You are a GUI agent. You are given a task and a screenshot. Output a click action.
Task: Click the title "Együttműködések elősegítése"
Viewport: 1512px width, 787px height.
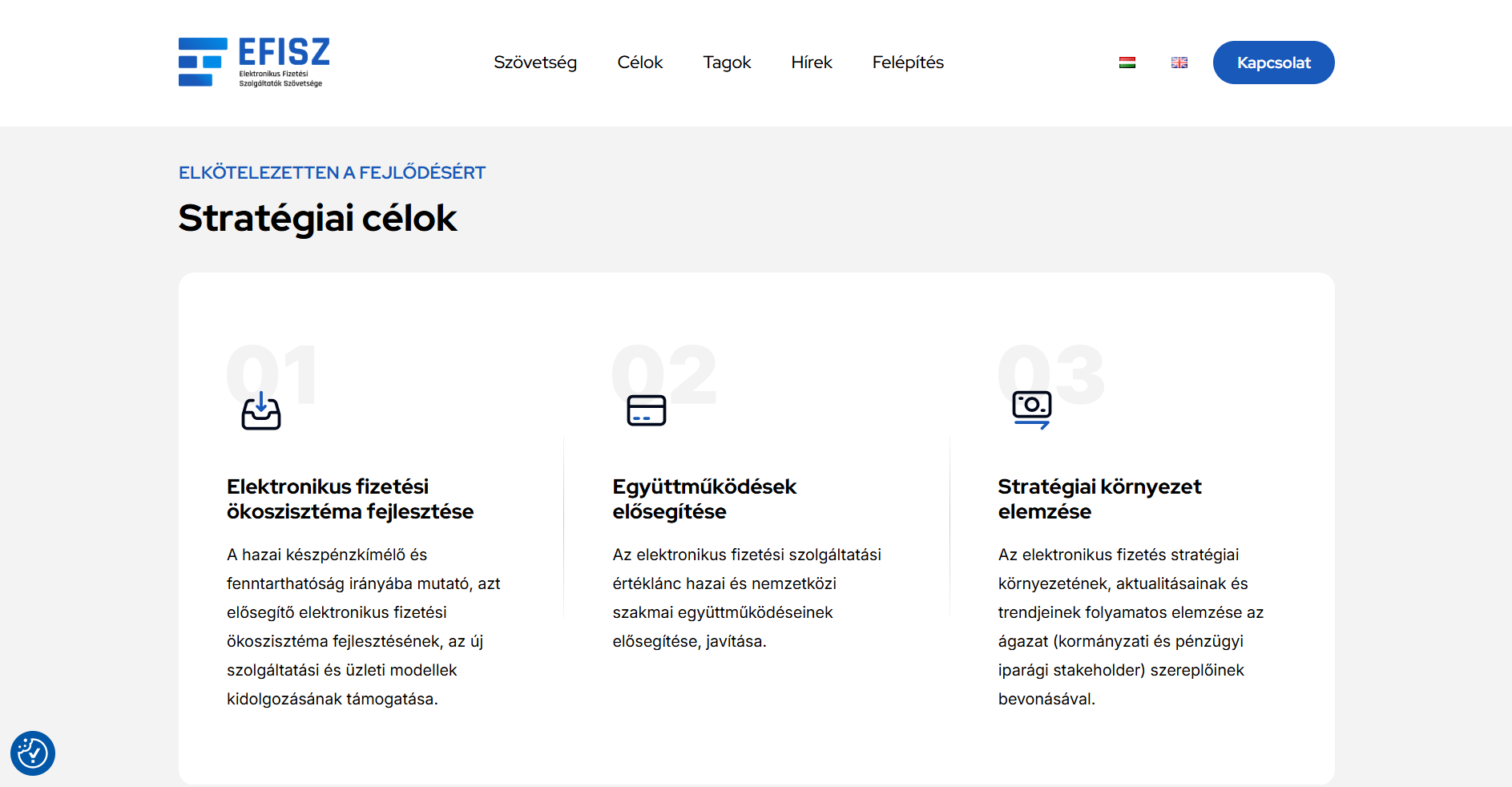704,498
